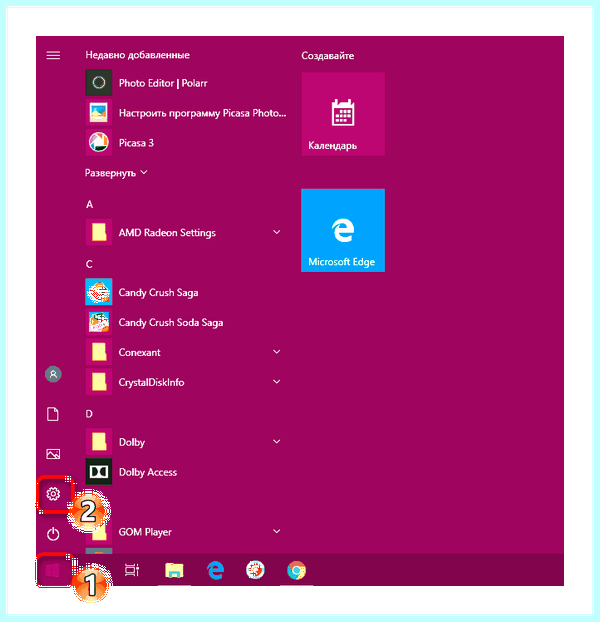Image resolution: width=600 pixels, height=622 pixels.
Task: Click the letter D section header
Action: [x=89, y=414]
